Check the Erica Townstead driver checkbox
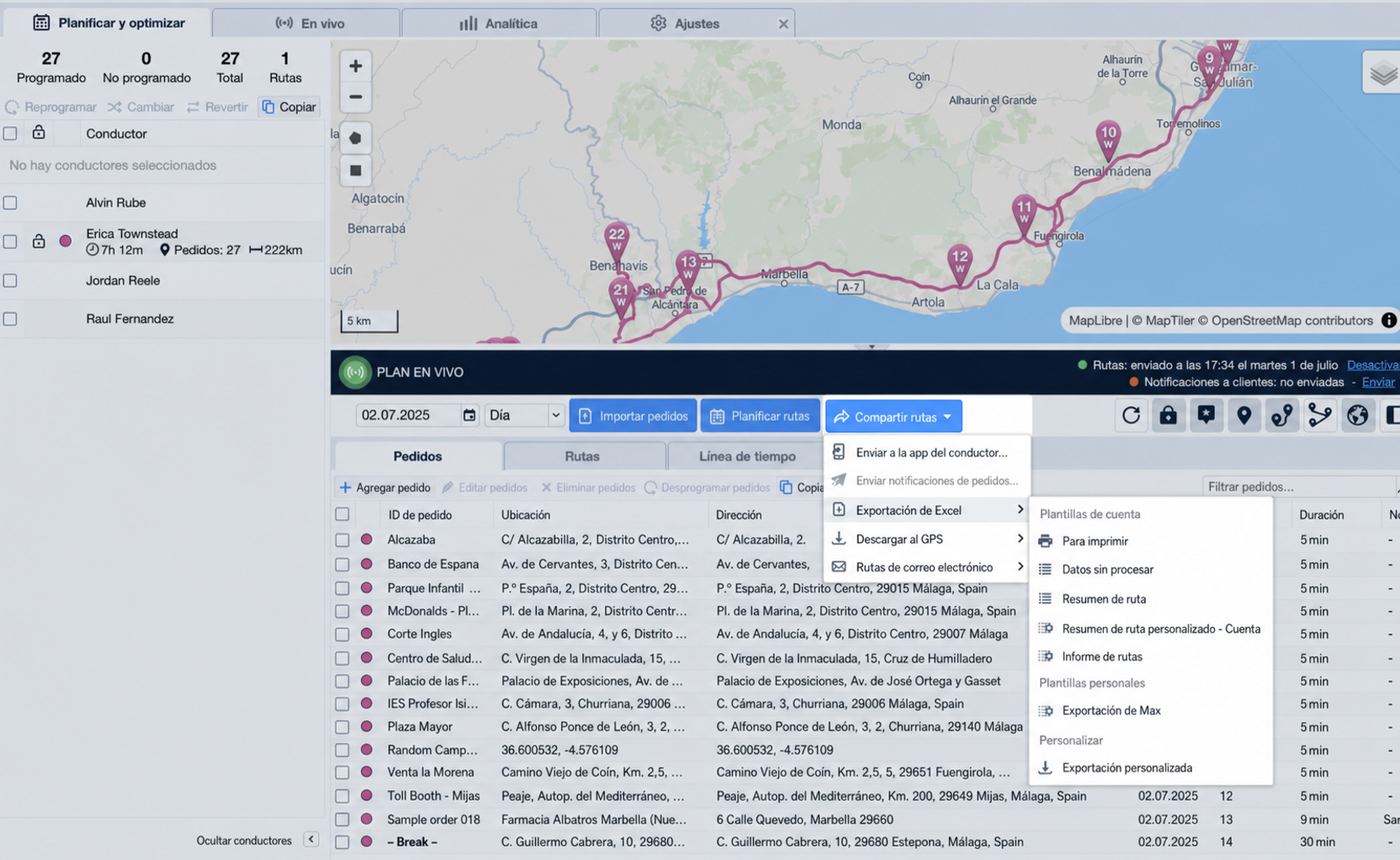1400x860 pixels. point(10,242)
